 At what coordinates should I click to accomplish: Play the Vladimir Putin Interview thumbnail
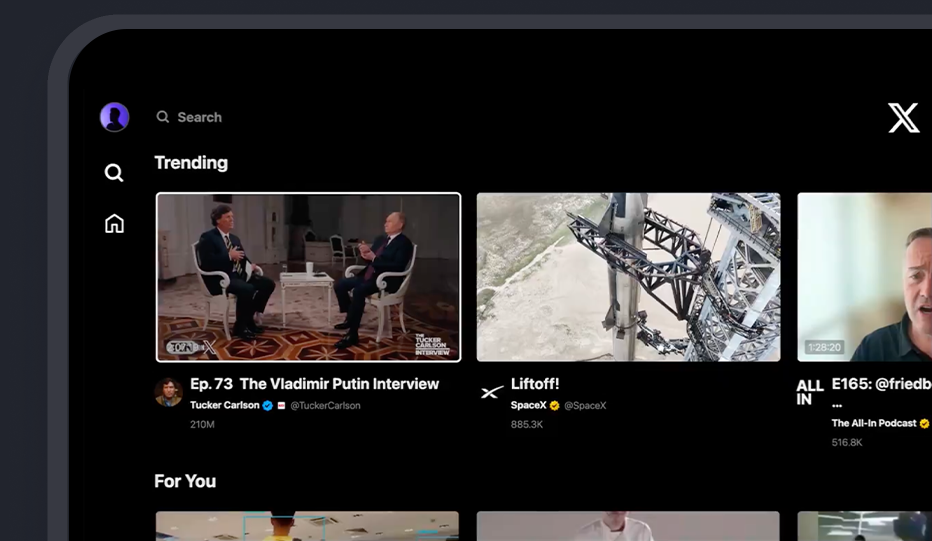(308, 277)
